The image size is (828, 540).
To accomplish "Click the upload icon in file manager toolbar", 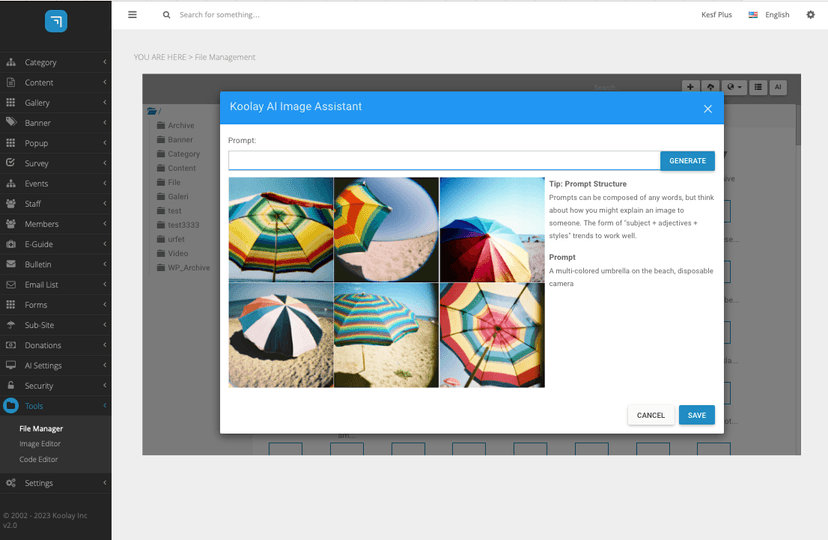I will tap(710, 87).
